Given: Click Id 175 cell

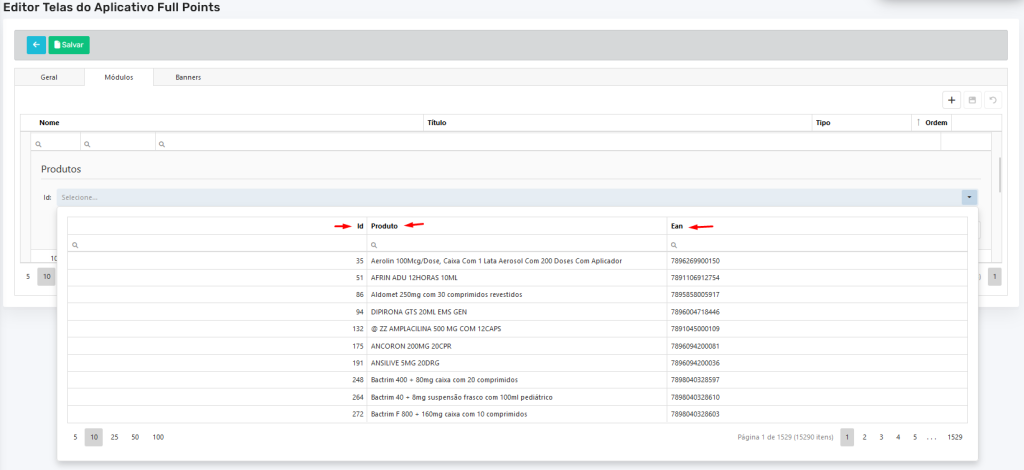Looking at the screenshot, I should click(x=217, y=346).
